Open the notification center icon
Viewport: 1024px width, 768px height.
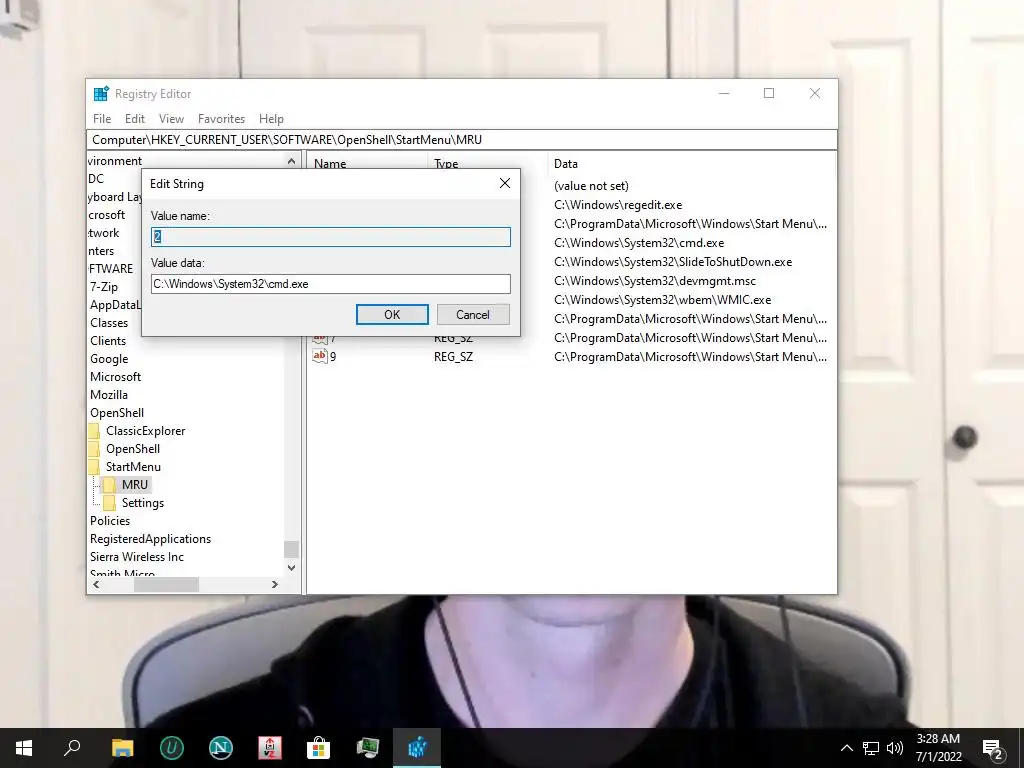click(x=993, y=749)
